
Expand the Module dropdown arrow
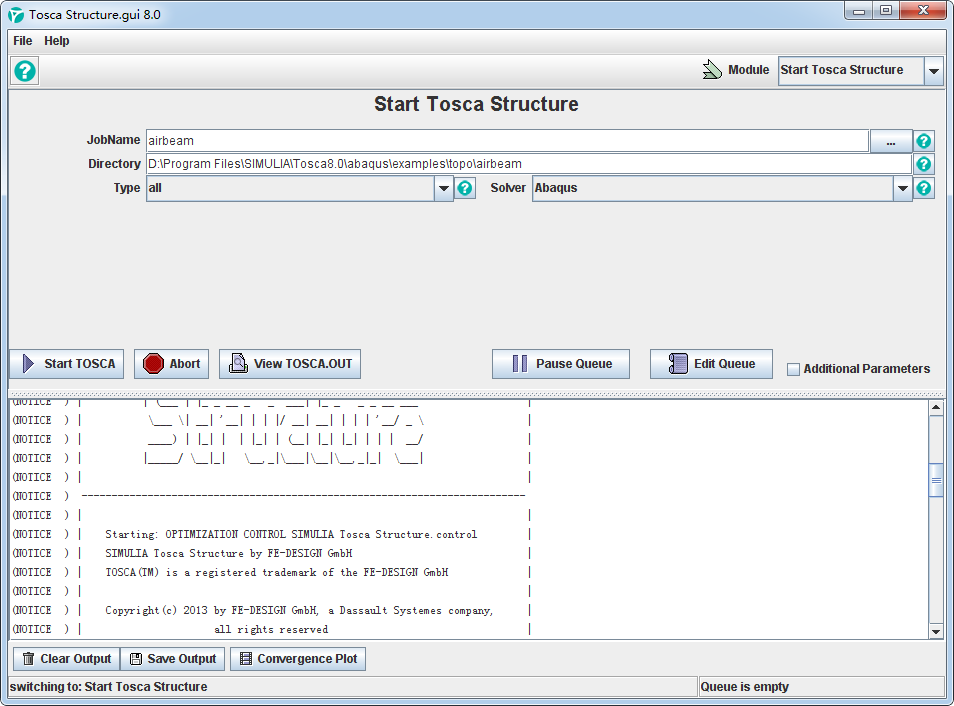pyautogui.click(x=933, y=71)
